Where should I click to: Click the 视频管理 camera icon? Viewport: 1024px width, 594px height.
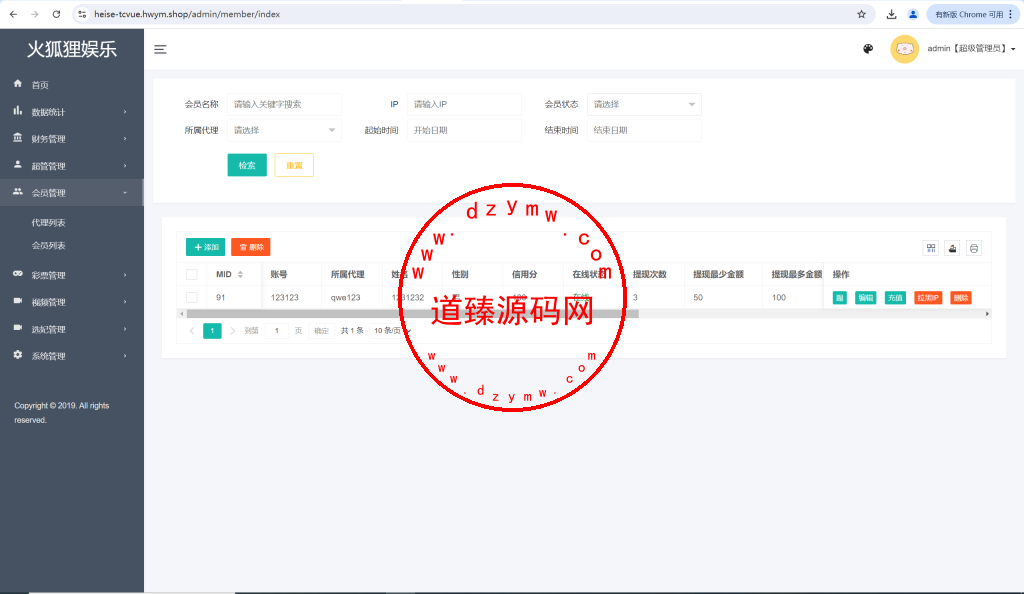point(18,301)
